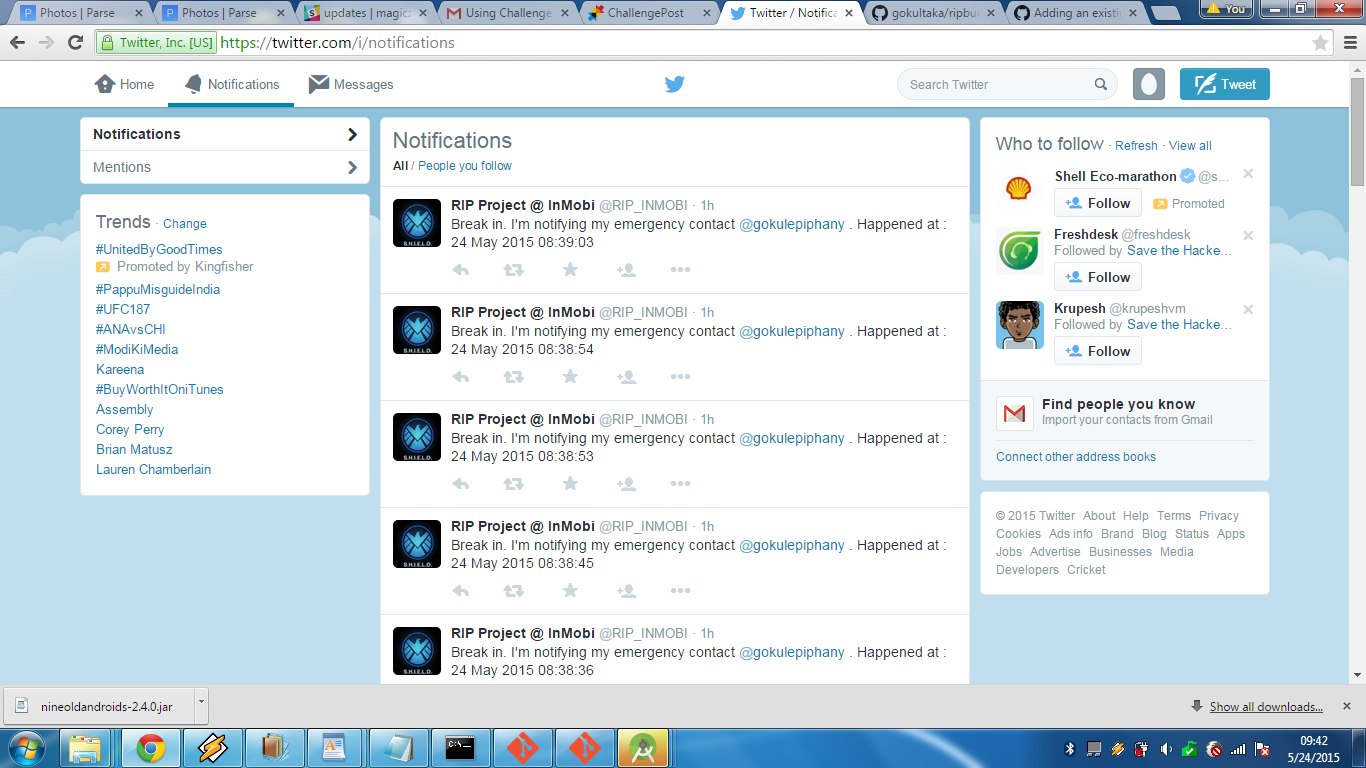
Task: Retweet the 08:39:03 tweet
Action: pyautogui.click(x=513, y=270)
